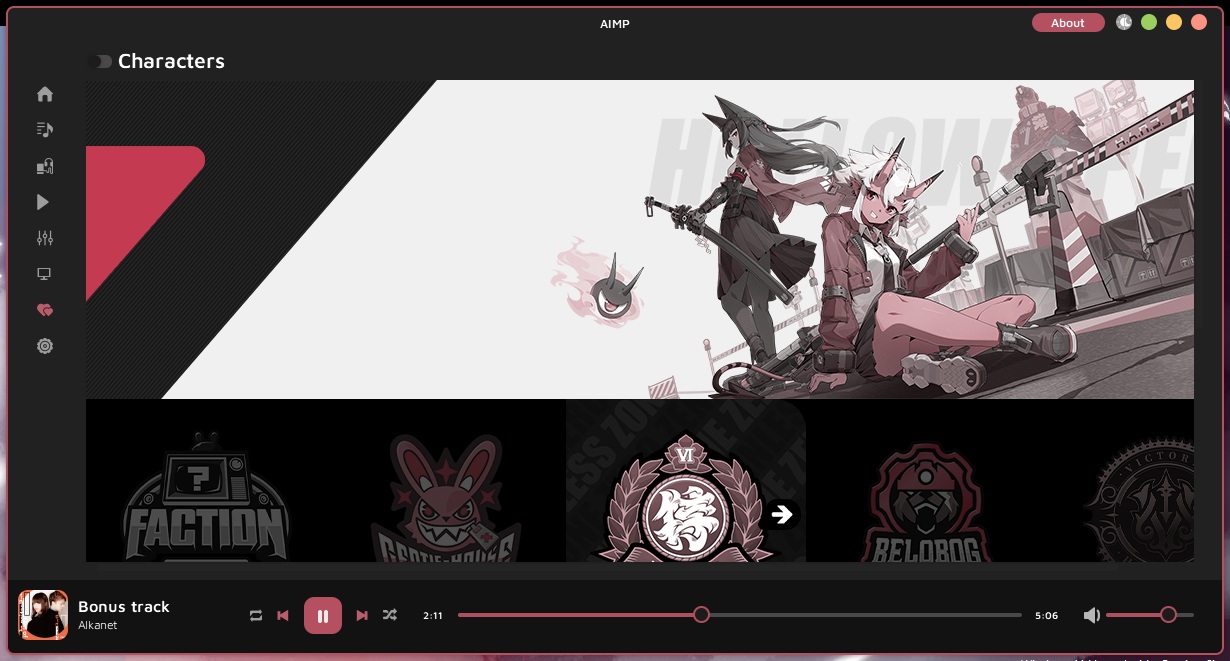The image size is (1230, 661).
Task: Open the pink double-hearts sidebar icon
Action: [x=44, y=310]
